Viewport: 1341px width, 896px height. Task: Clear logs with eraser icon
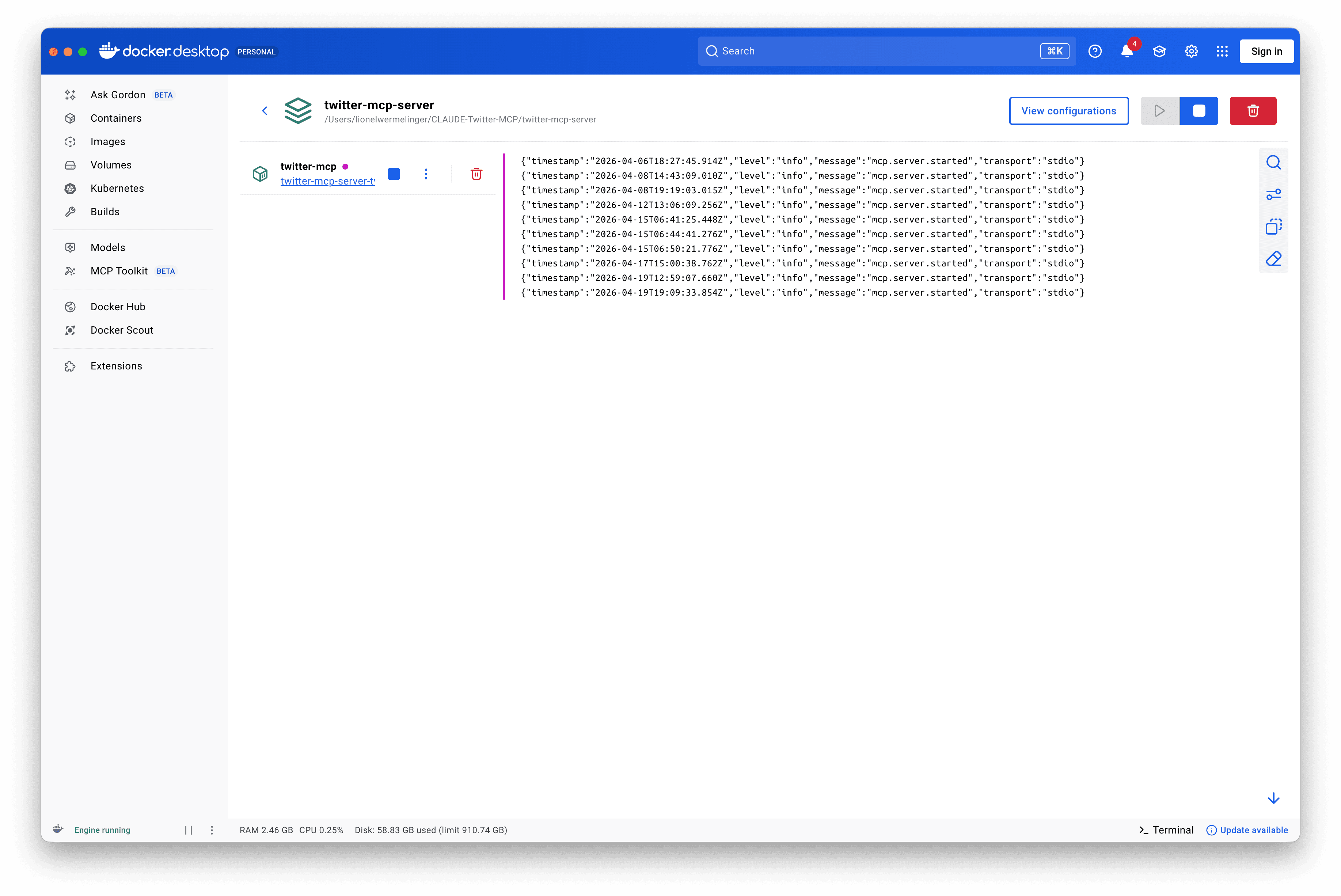[x=1273, y=259]
